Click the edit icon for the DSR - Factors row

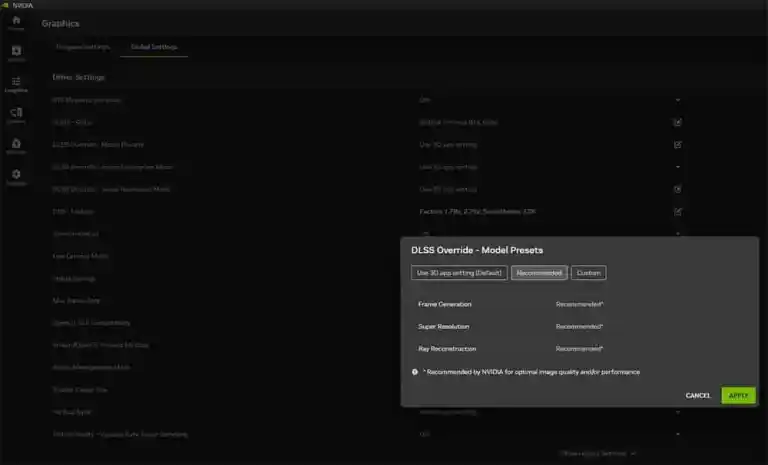coord(677,211)
